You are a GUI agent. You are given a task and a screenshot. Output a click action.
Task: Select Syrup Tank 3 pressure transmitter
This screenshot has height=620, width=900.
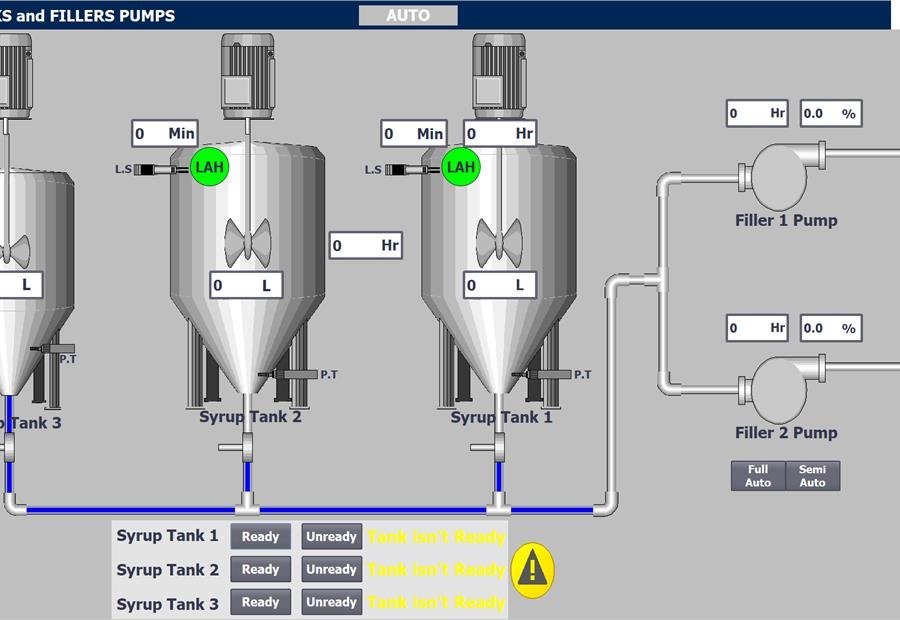[x=52, y=348]
